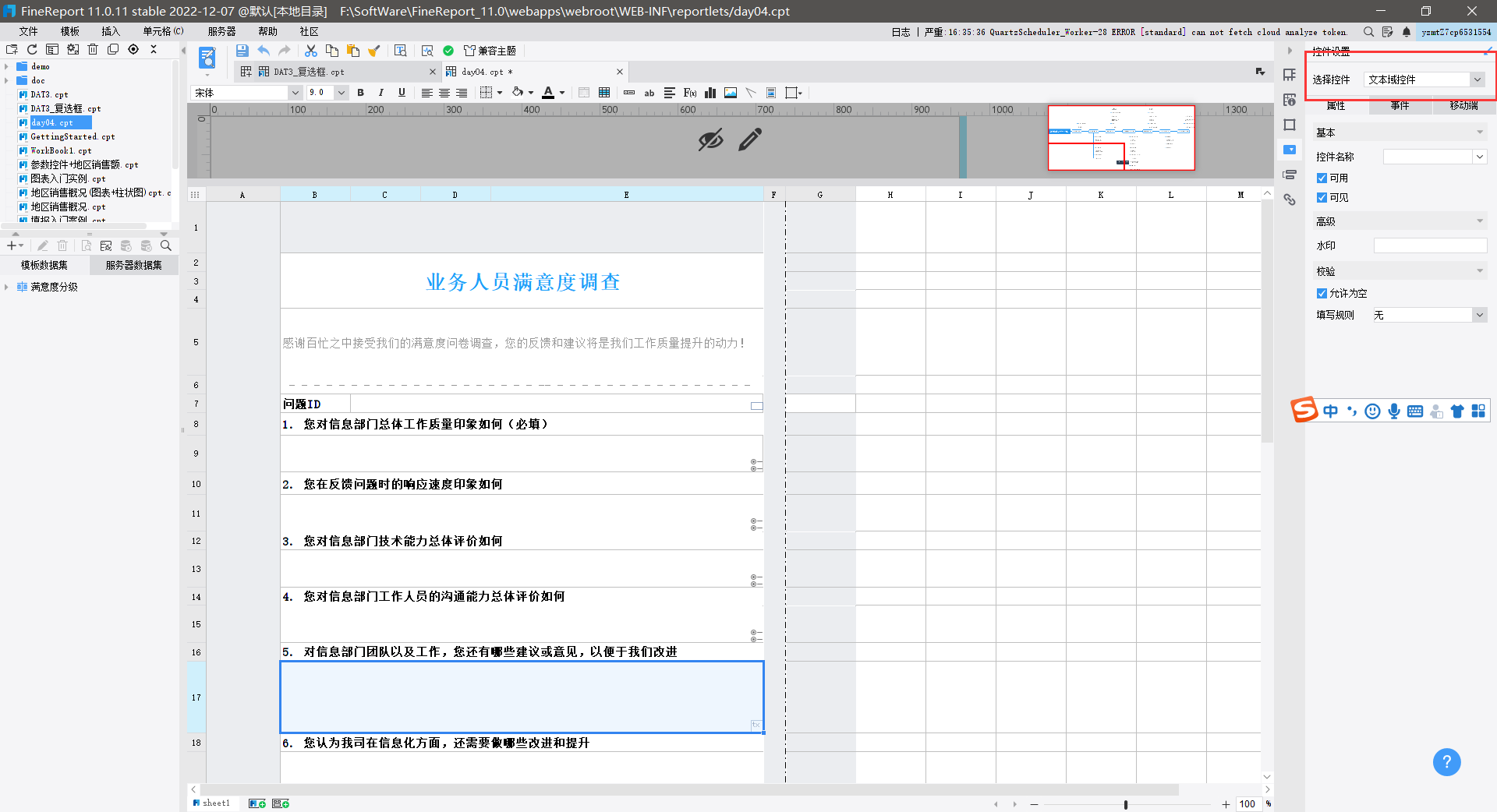
Task: Open the 选择控件 widget type dropdown
Action: coord(1476,79)
